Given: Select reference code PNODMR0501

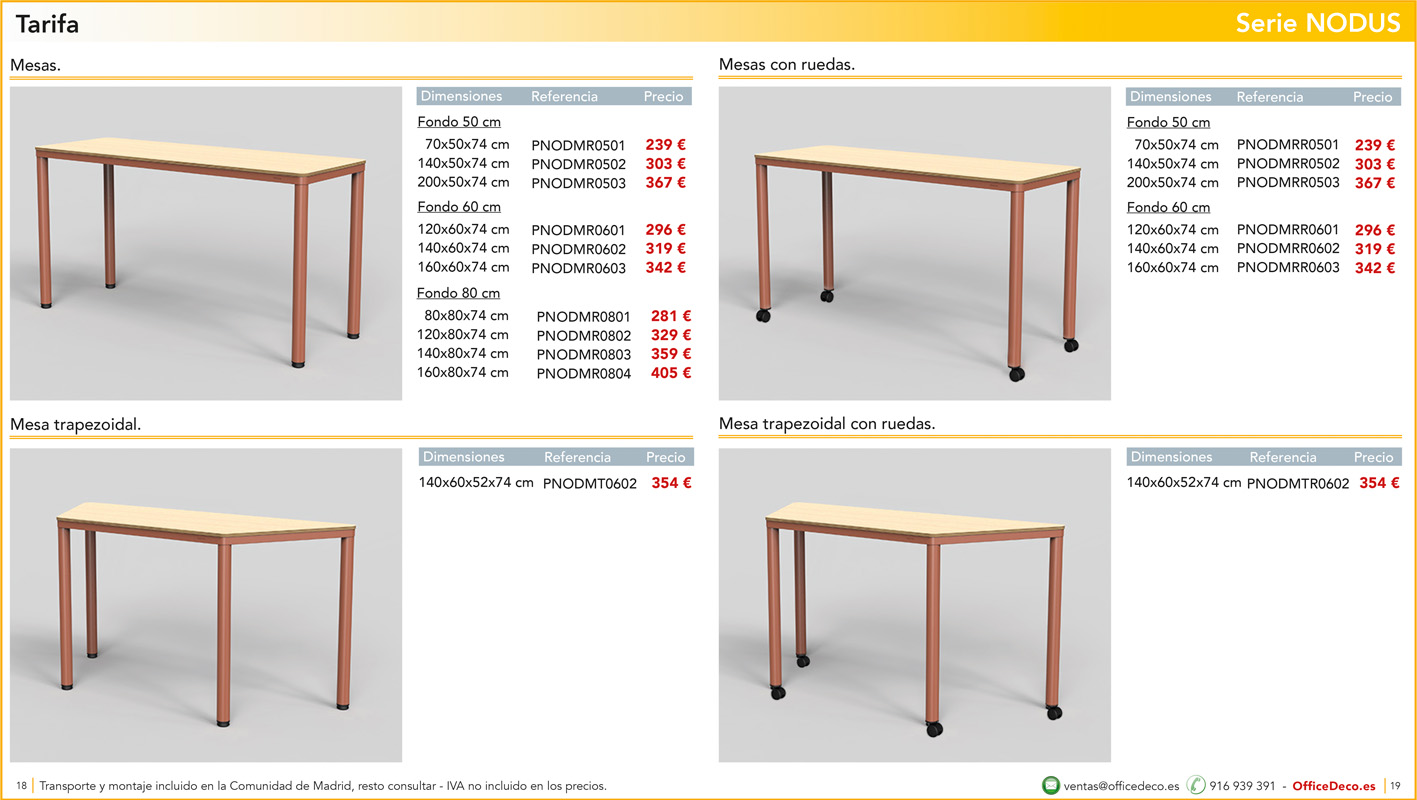Looking at the screenshot, I should tap(578, 146).
